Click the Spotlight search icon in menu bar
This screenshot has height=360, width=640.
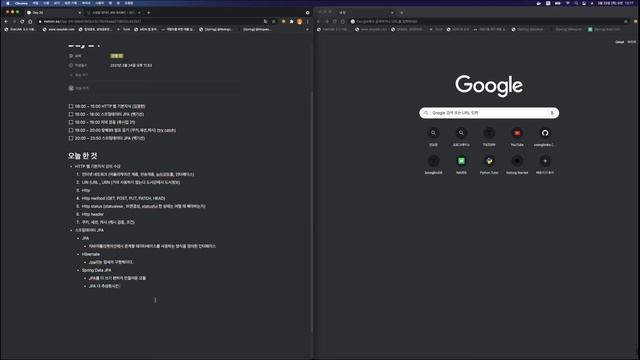tap(576, 3)
